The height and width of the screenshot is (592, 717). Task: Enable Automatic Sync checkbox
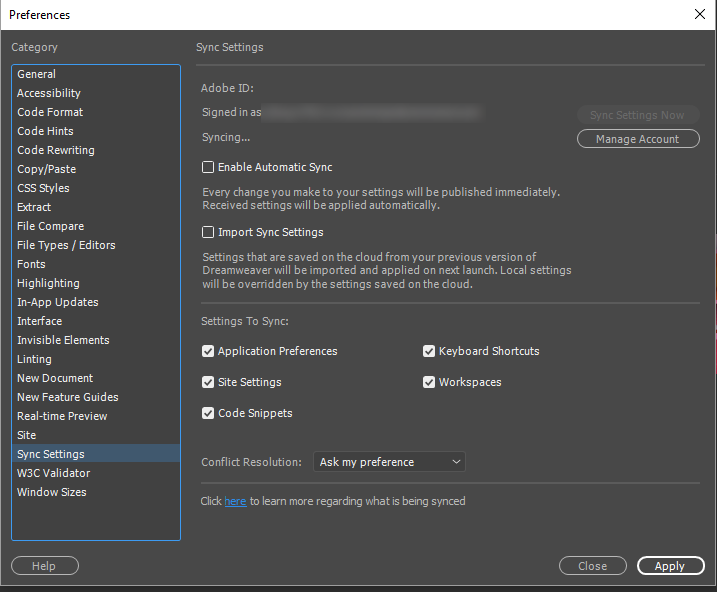coord(208,168)
